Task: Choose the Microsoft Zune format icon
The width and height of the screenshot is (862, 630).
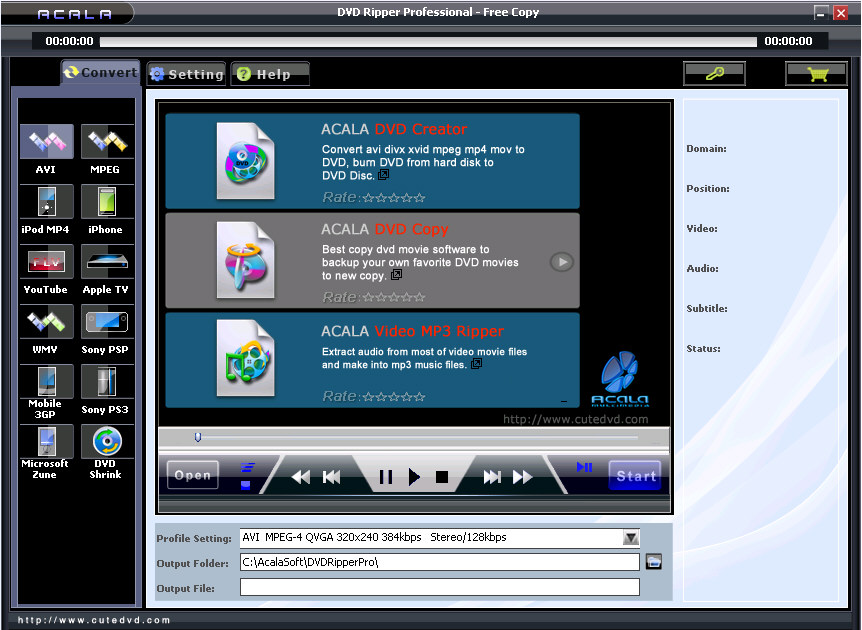Action: [x=47, y=441]
